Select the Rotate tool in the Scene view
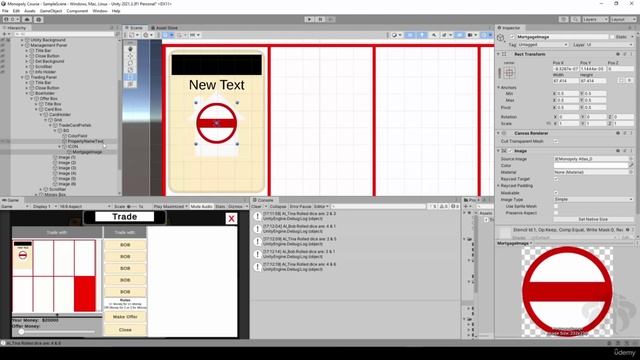Screen dimensions: 640x360 tap(130, 63)
